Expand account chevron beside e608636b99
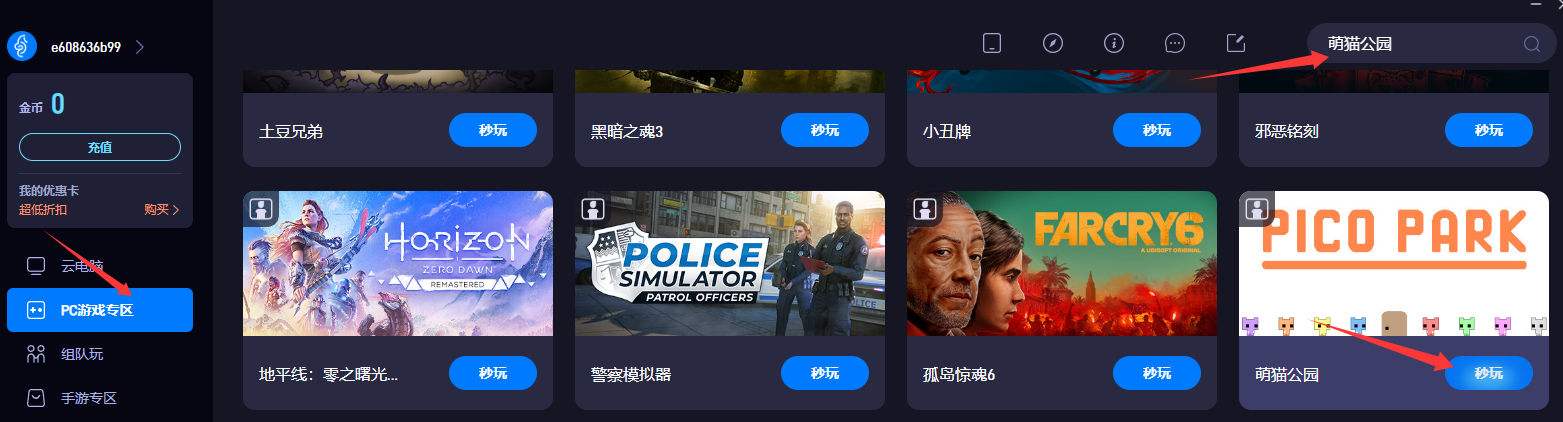The image size is (1563, 422). [x=139, y=47]
